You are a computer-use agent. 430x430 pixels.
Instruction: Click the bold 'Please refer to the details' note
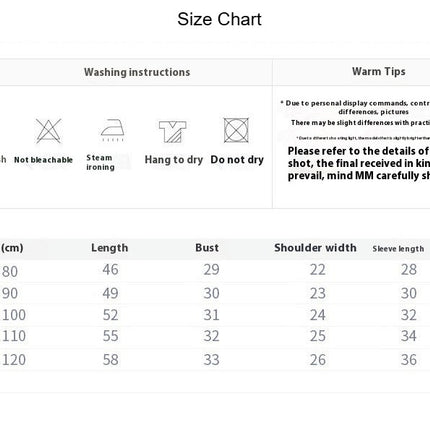pyautogui.click(x=359, y=163)
